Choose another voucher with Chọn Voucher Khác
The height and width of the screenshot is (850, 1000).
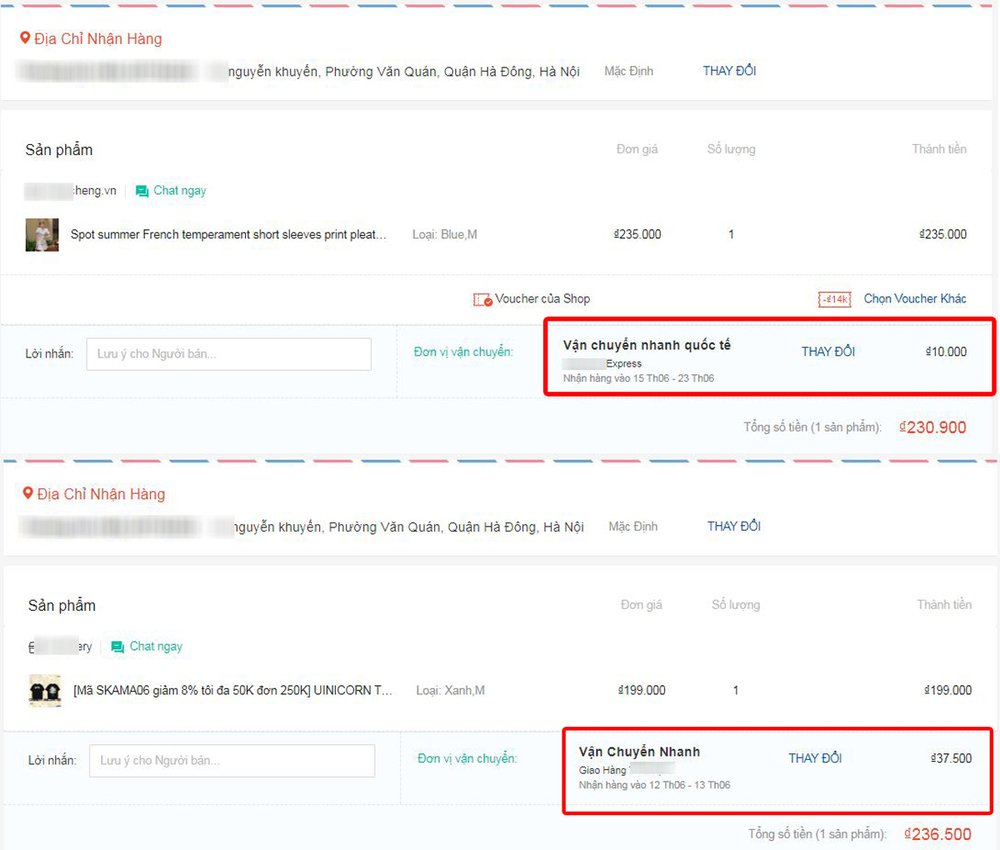915,299
